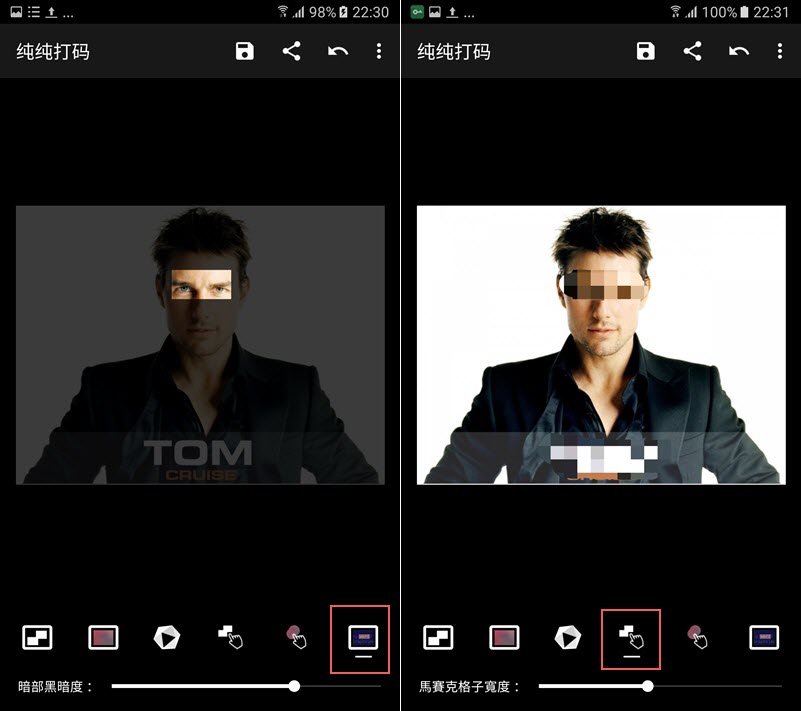This screenshot has height=711, width=801.
Task: Tap the pixelated photo in right screen
Action: (x=601, y=345)
